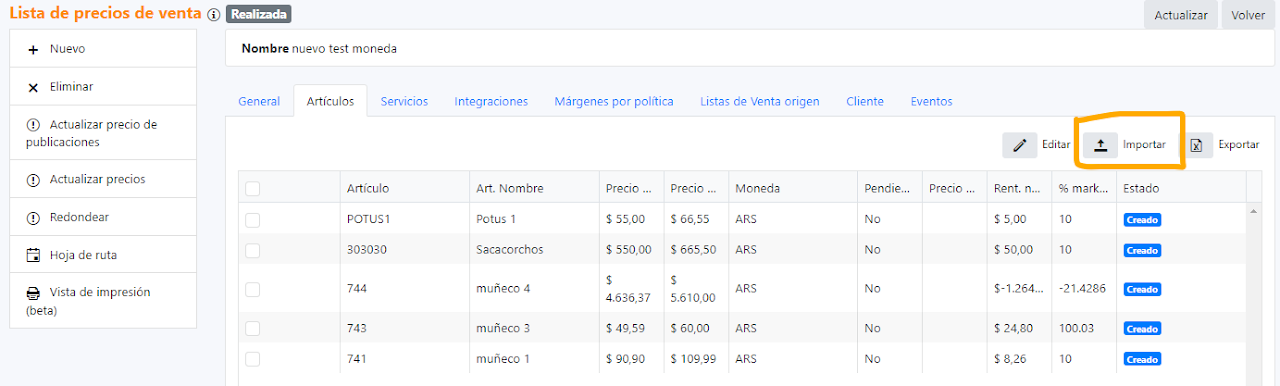
Task: Click the Eliminar sidebar label
Action: (x=71, y=87)
